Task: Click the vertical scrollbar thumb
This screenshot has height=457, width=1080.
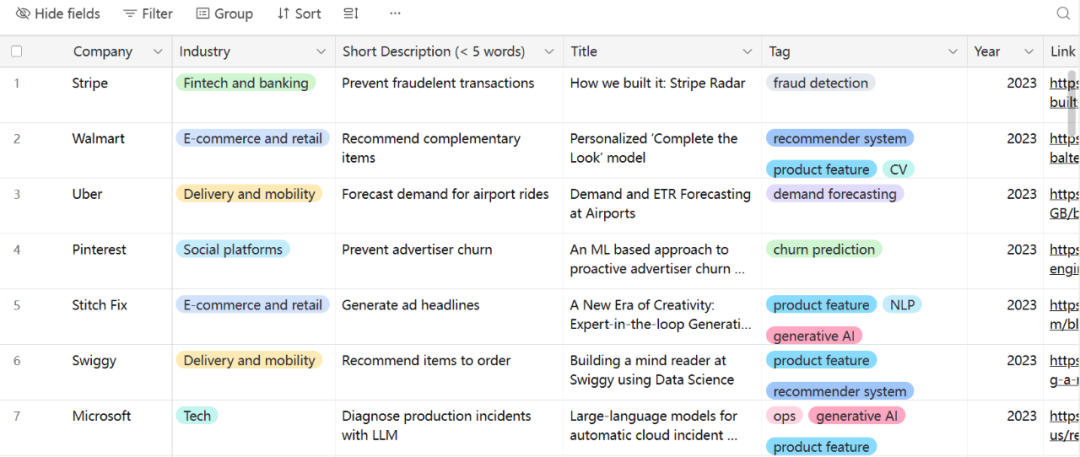Action: (1072, 101)
